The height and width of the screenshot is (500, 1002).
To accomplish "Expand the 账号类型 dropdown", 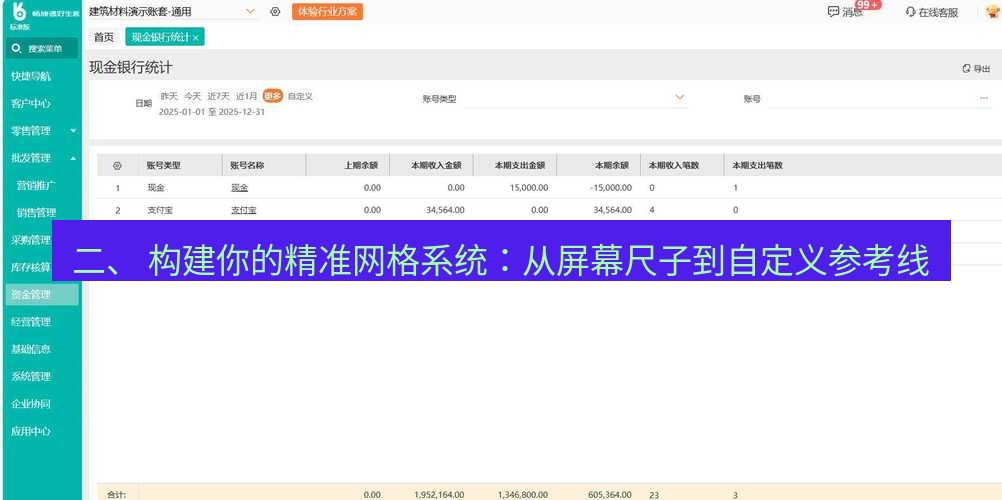I will click(x=679, y=97).
